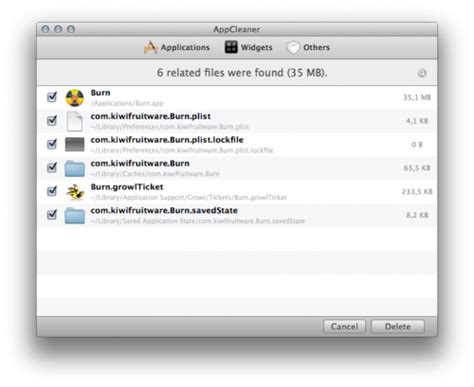Click the Burn.growlTicket icon

(75, 192)
